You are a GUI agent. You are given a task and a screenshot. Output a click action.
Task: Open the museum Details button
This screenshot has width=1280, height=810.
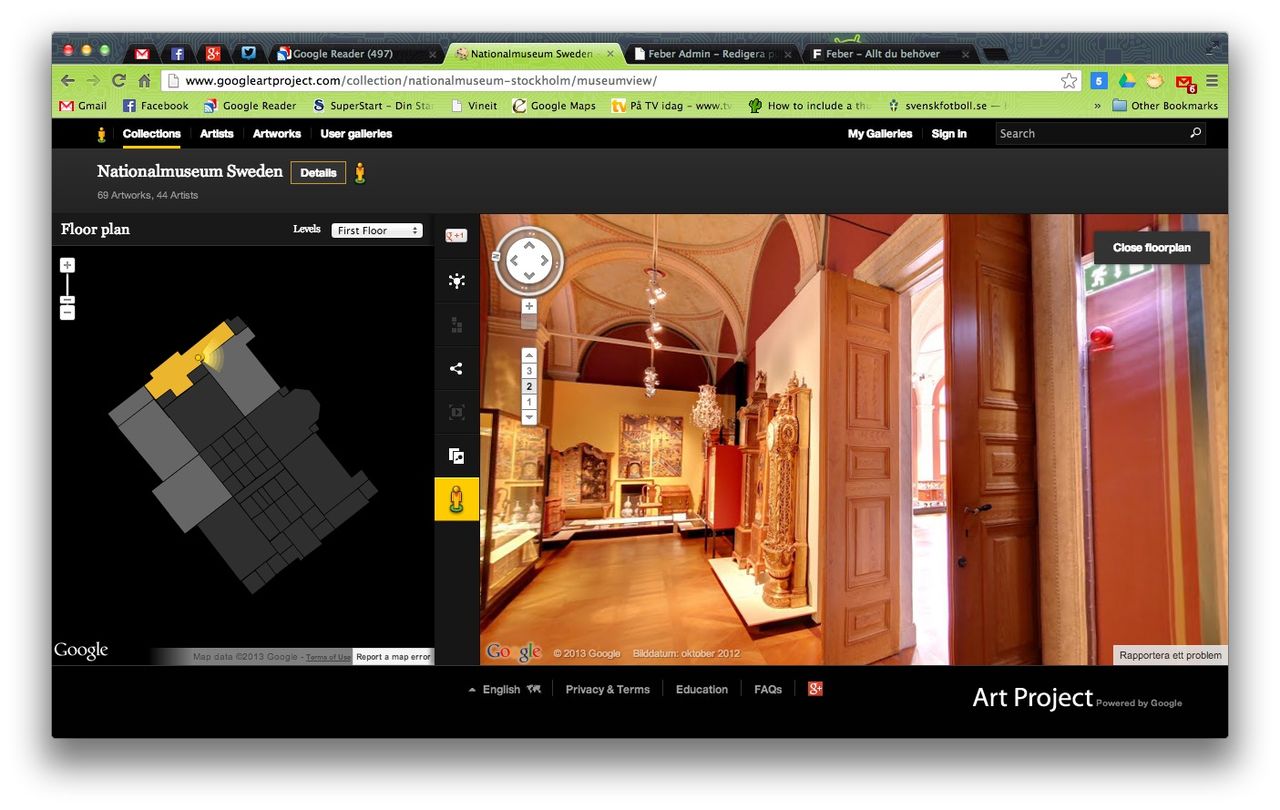pos(318,172)
